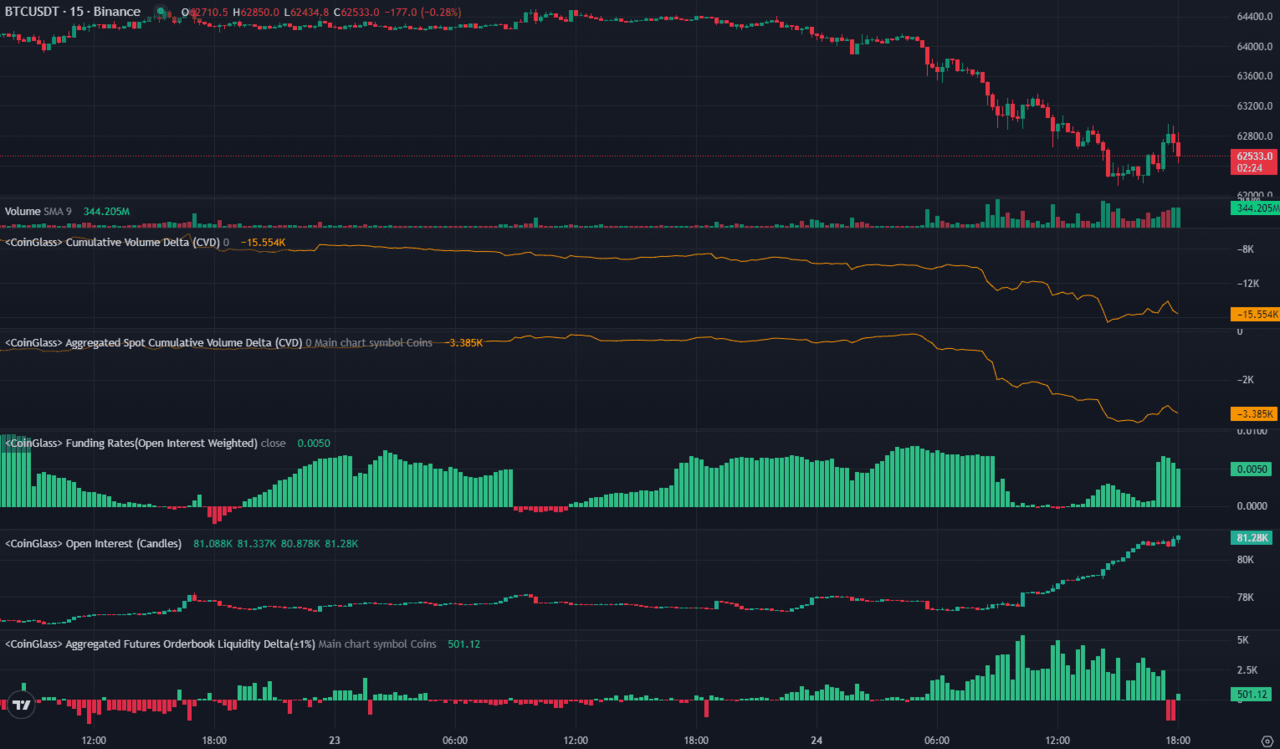Click the 64400.0 price axis level
Screen dimensions: 1280x749
[1256, 17]
